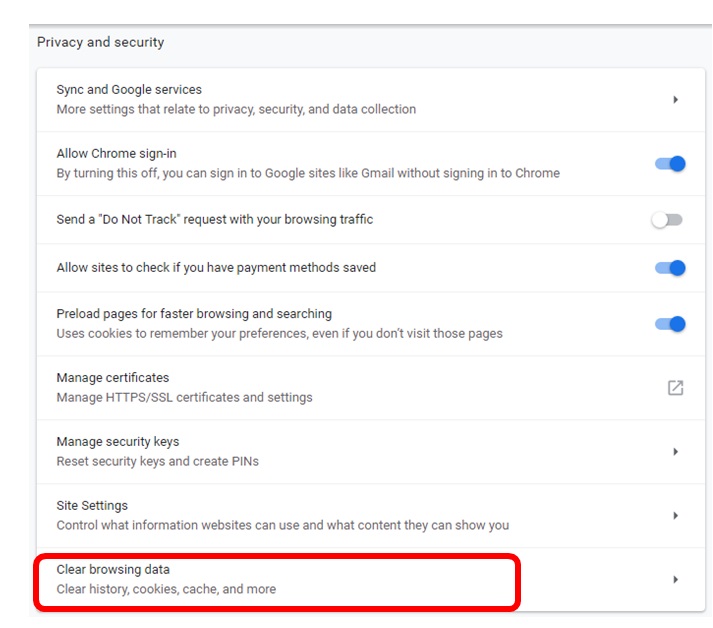Click the Manage certificates external link icon
This screenshot has height=628, width=713.
[675, 388]
